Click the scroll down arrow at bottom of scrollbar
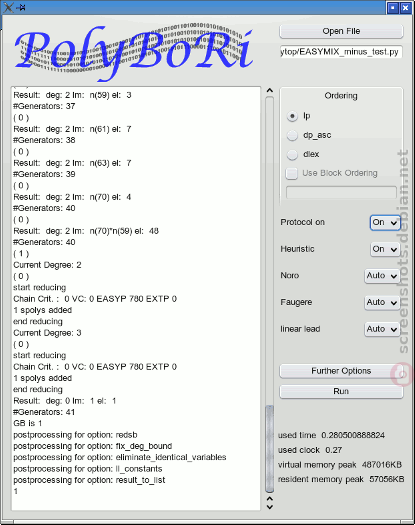This screenshot has width=415, height=525. click(270, 507)
